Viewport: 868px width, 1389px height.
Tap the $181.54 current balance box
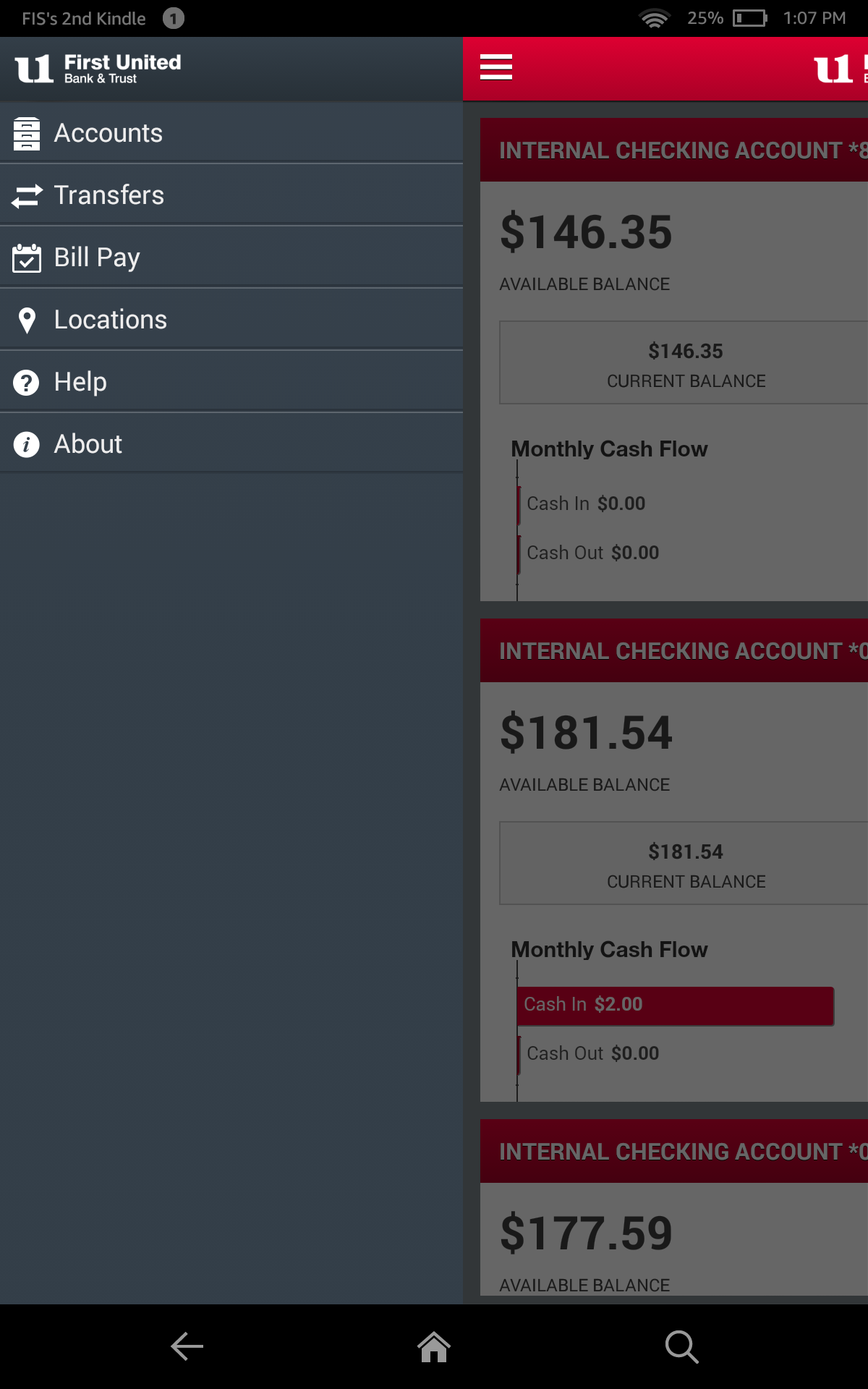684,864
